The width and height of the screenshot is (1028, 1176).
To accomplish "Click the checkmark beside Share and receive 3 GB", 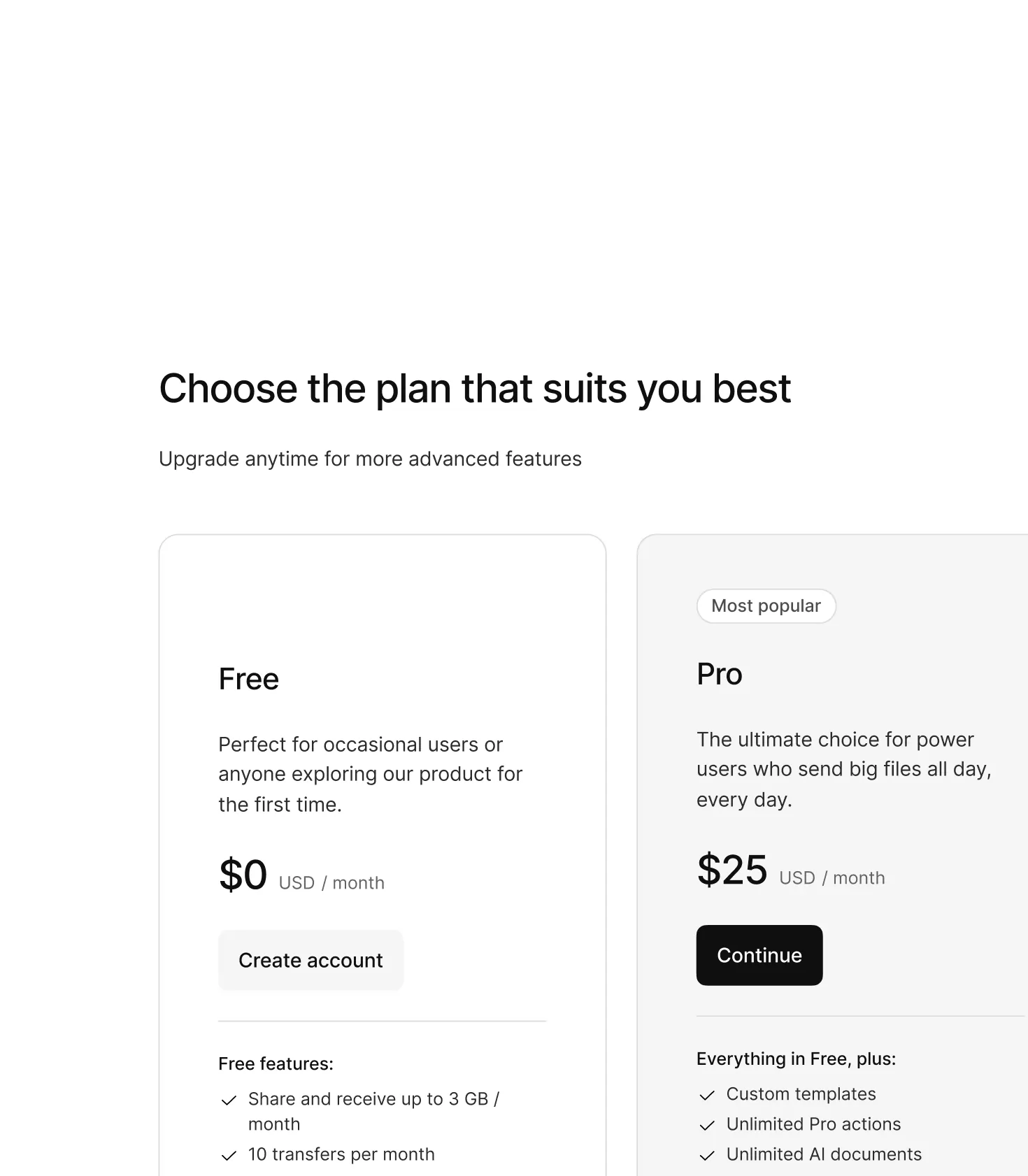I will (228, 1100).
